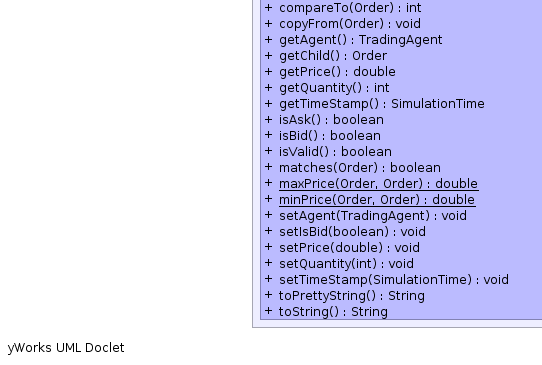
Task: Click matches(Order) : boolean method
Action: [x=360, y=168]
